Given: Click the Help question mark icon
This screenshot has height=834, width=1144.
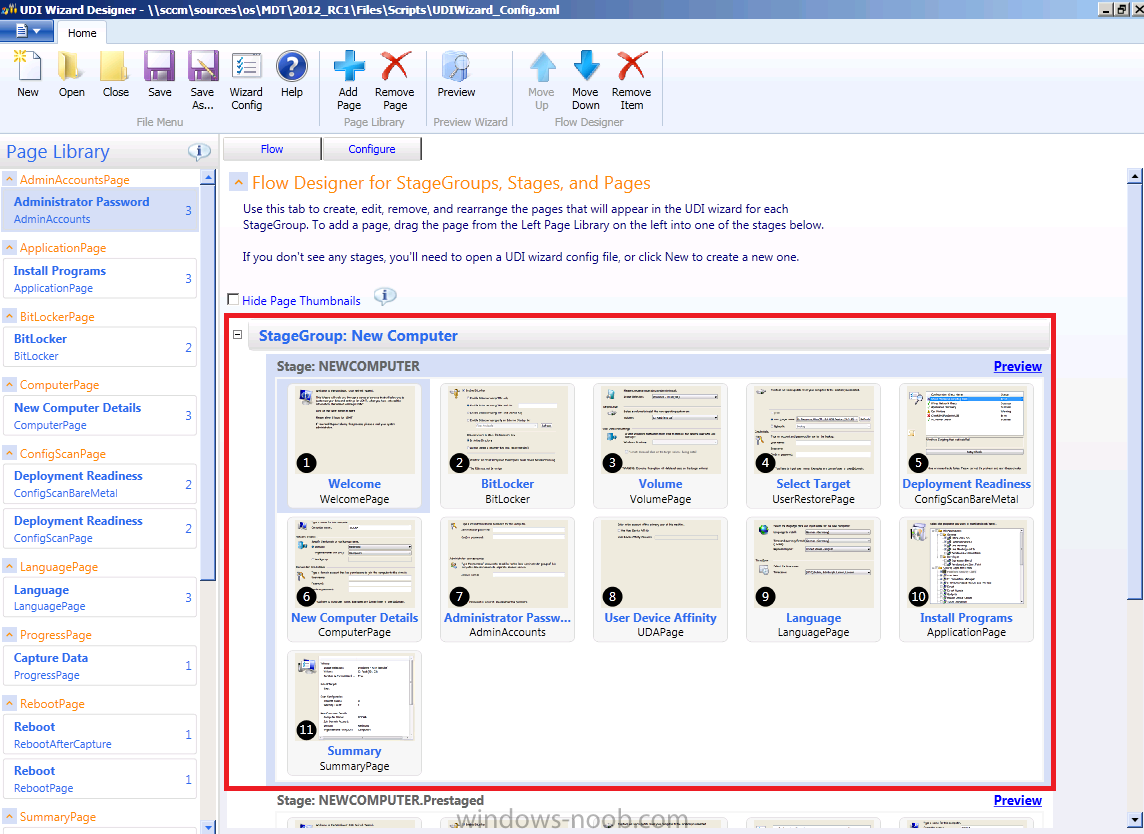Looking at the screenshot, I should (x=292, y=66).
